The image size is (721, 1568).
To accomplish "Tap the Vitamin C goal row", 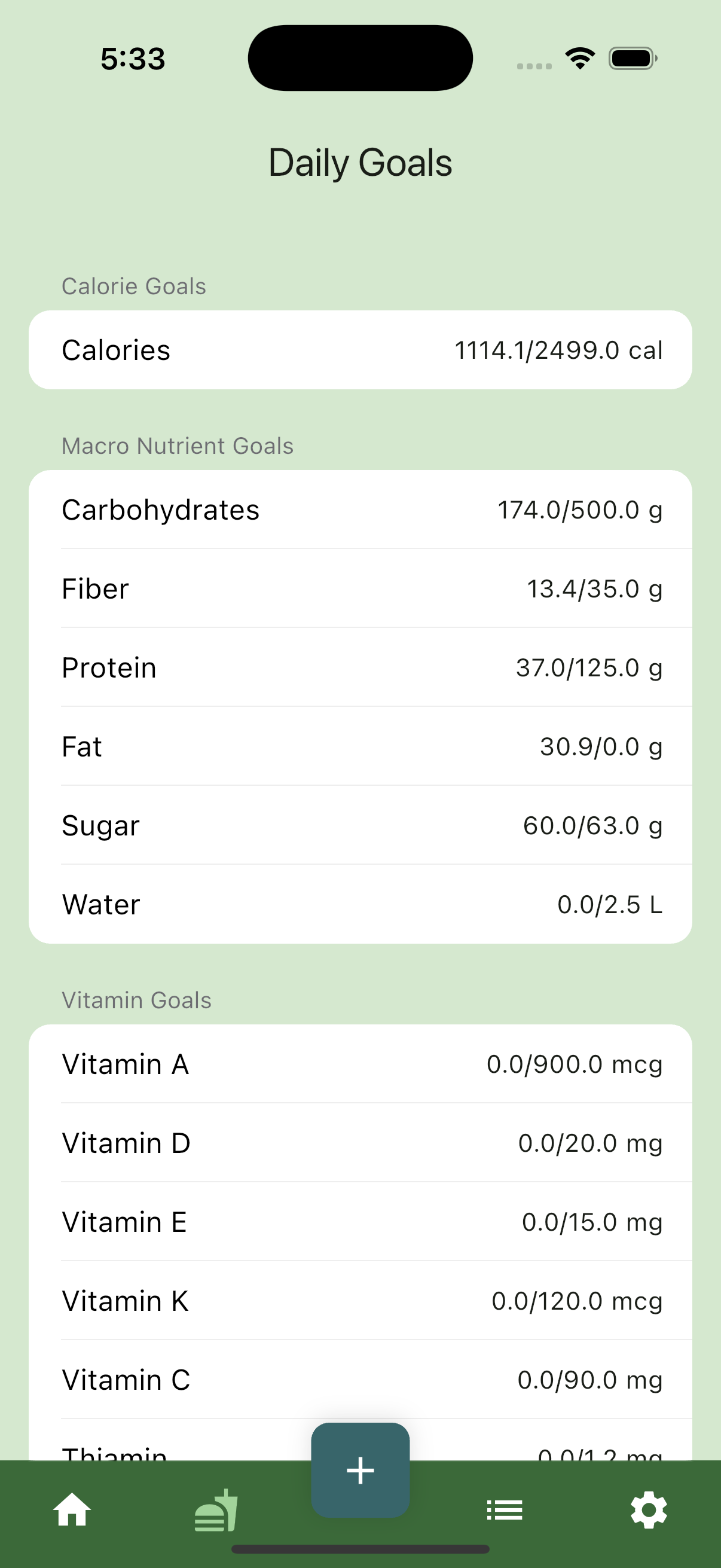I will coord(360,1379).
